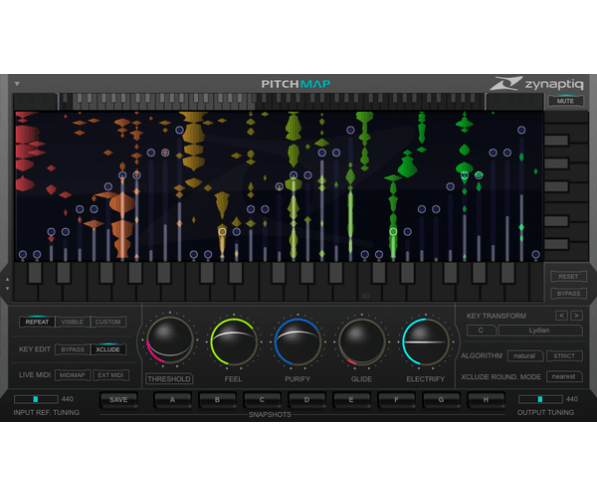597x497 pixels.
Task: Open the Lydian scale dropdown
Action: [x=540, y=330]
